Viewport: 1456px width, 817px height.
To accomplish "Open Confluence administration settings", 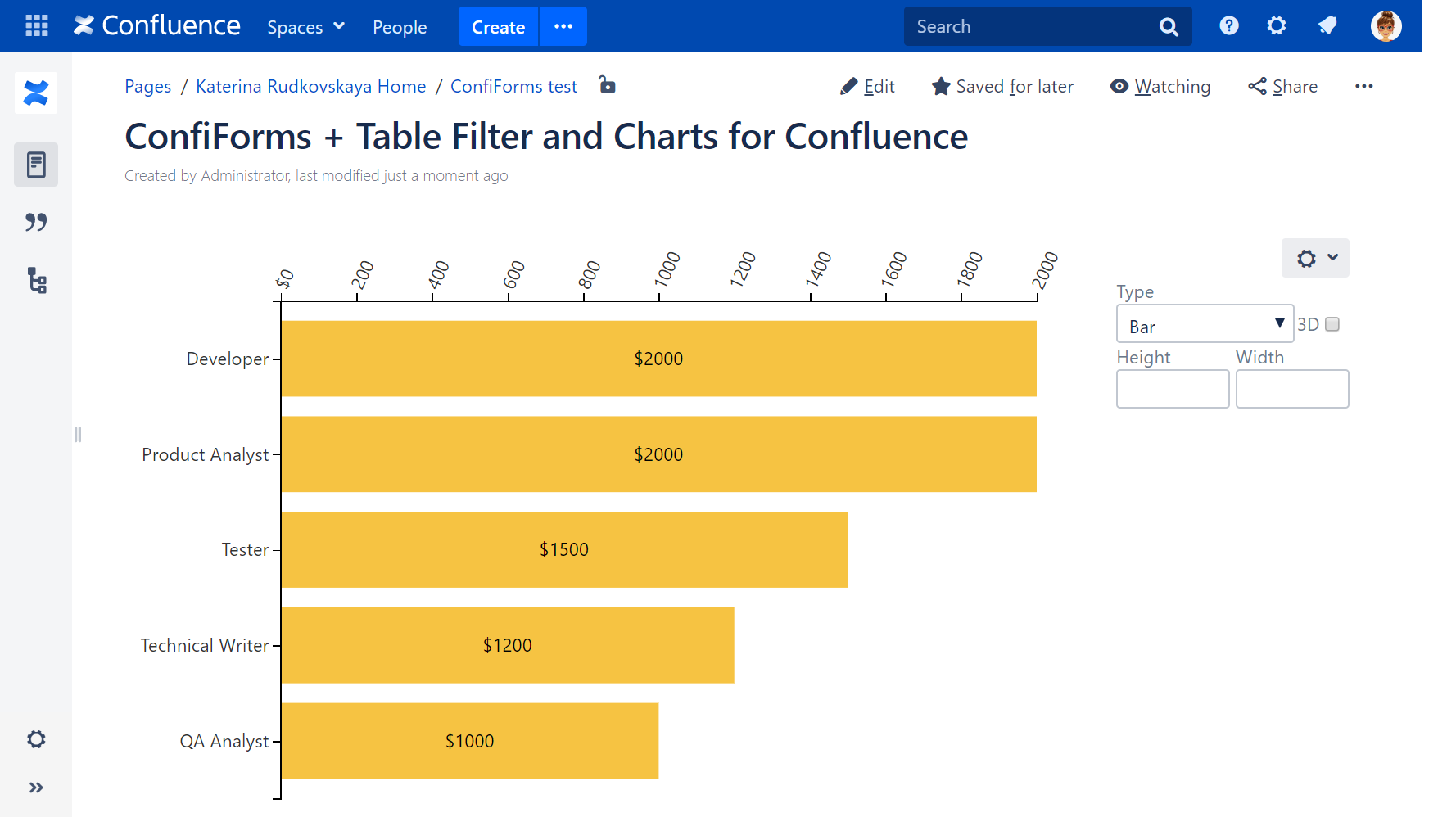I will pyautogui.click(x=1276, y=25).
